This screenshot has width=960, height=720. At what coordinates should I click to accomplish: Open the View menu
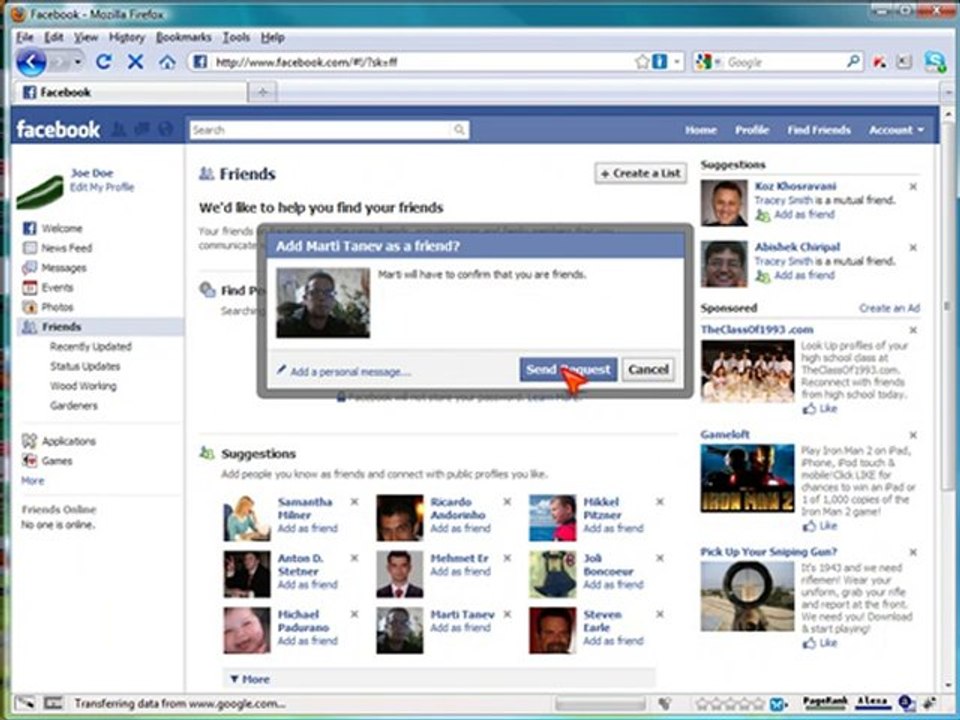coord(86,37)
